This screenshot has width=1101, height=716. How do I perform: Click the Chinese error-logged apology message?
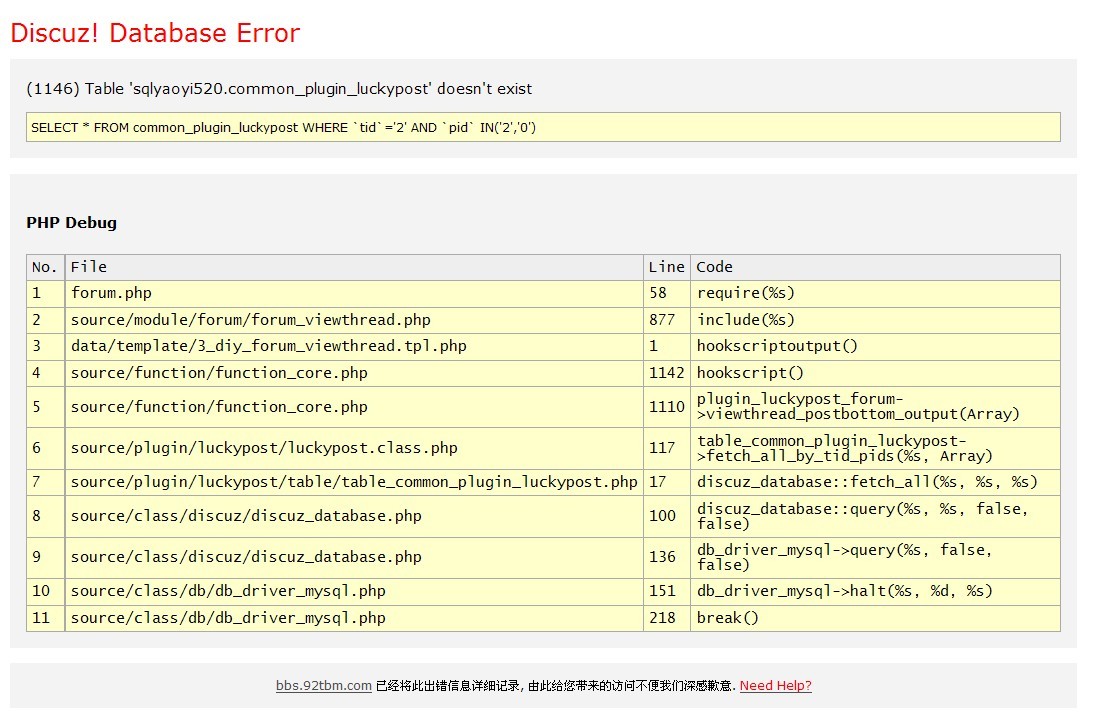point(555,686)
